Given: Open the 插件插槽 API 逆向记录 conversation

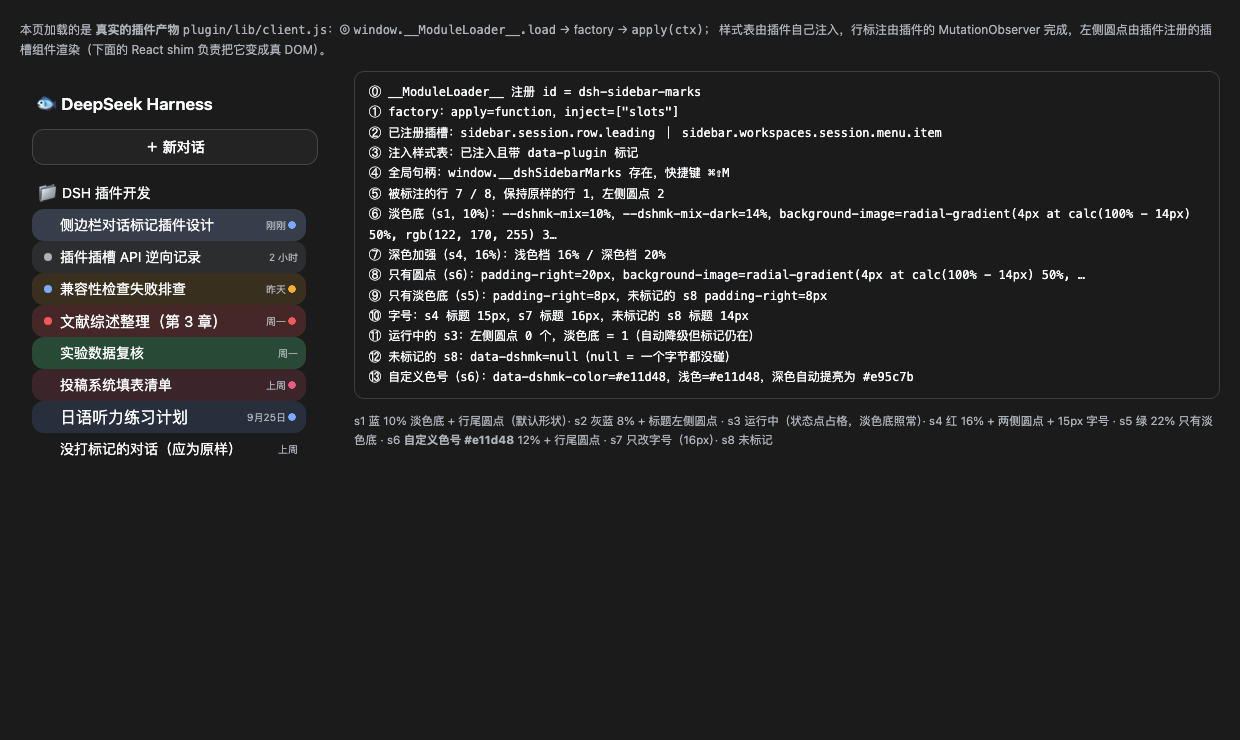Looking at the screenshot, I should (169, 257).
